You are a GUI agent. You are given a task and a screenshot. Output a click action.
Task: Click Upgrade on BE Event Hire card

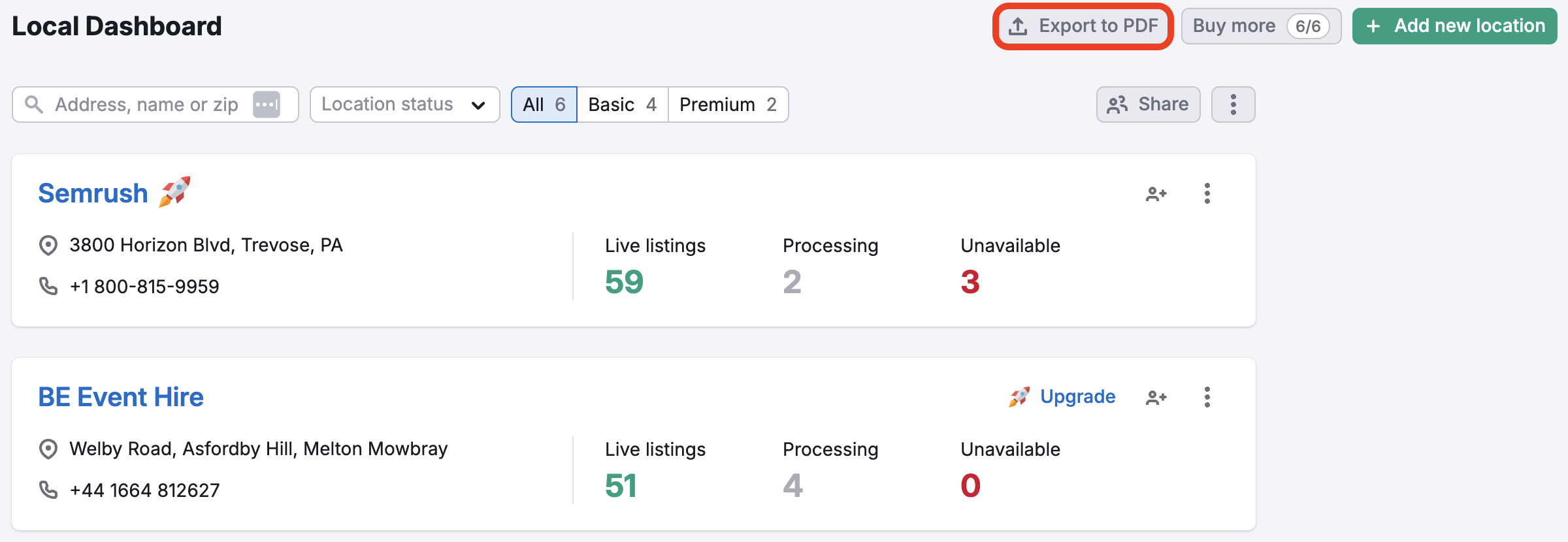click(x=1062, y=396)
